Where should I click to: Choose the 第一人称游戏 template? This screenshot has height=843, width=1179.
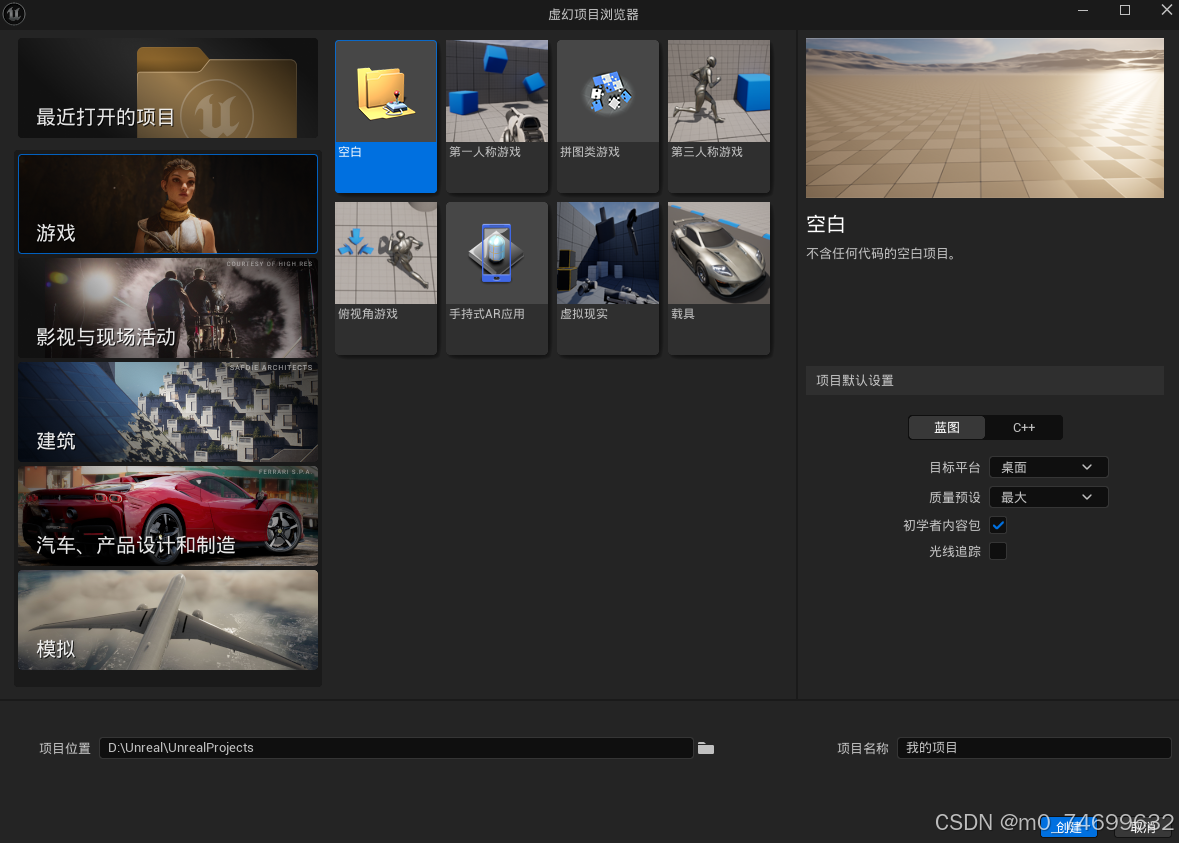coord(496,117)
